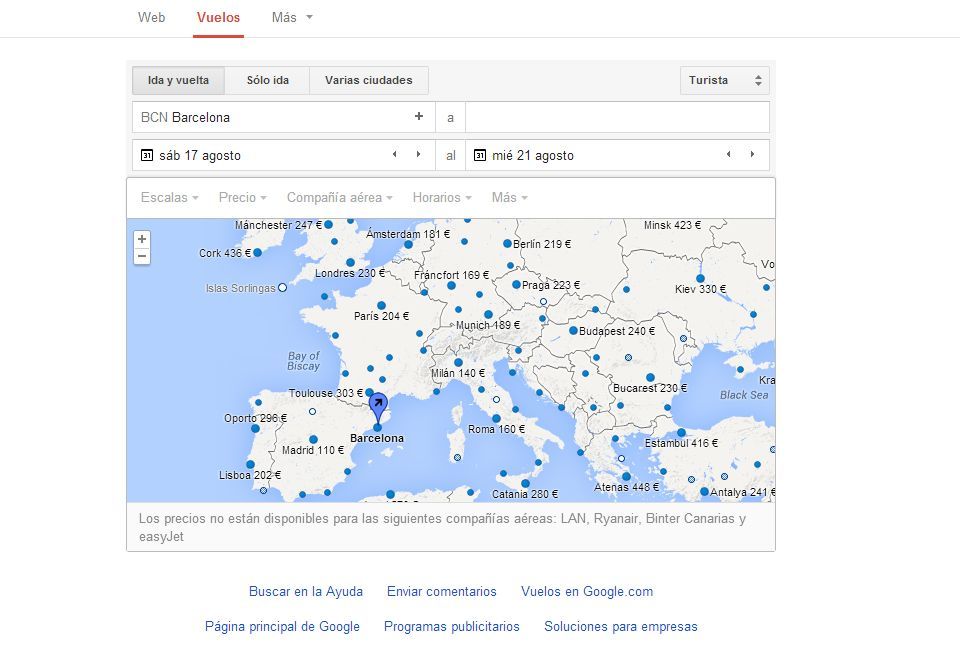Screen dimensions: 960x649
Task: Select the Atenas 448 € map marker
Action: tap(626, 476)
